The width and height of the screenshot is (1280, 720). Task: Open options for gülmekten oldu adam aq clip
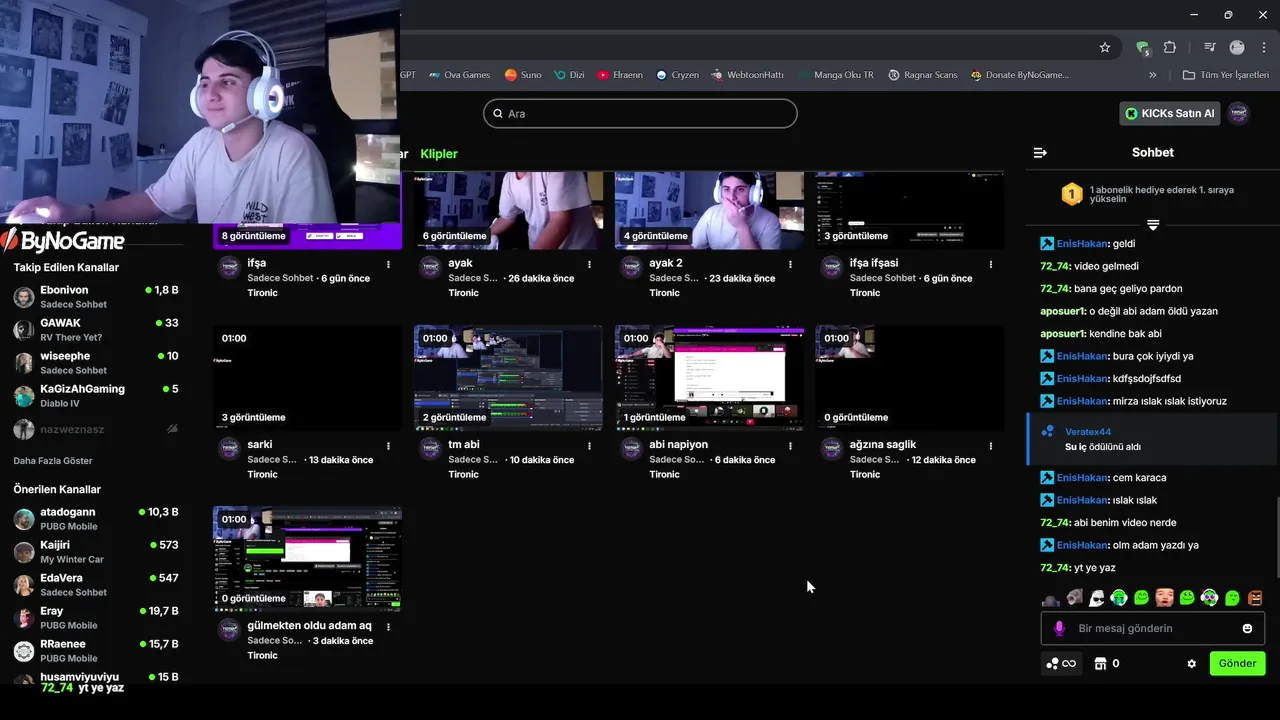click(x=388, y=627)
